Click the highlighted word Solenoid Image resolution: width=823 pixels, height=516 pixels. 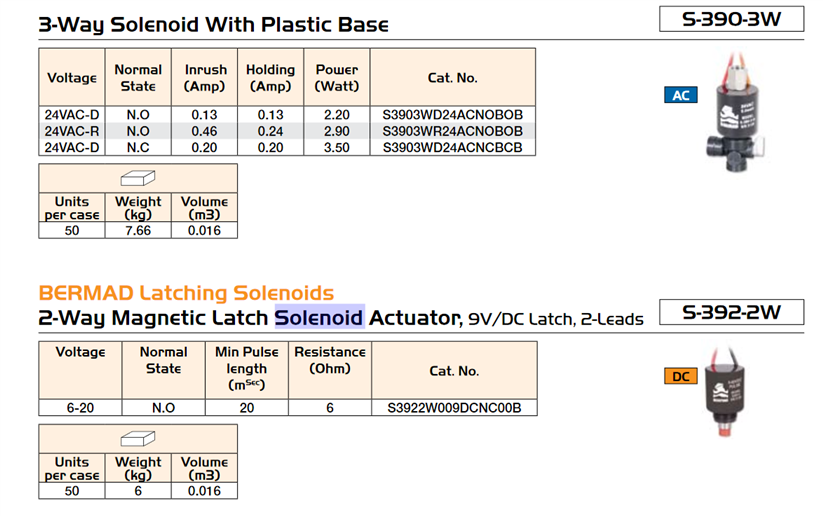pos(319,318)
